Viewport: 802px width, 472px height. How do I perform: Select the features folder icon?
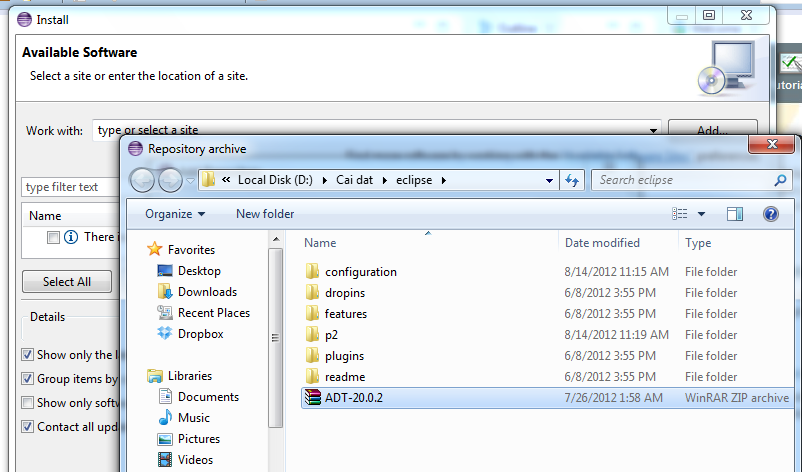pyautogui.click(x=313, y=313)
